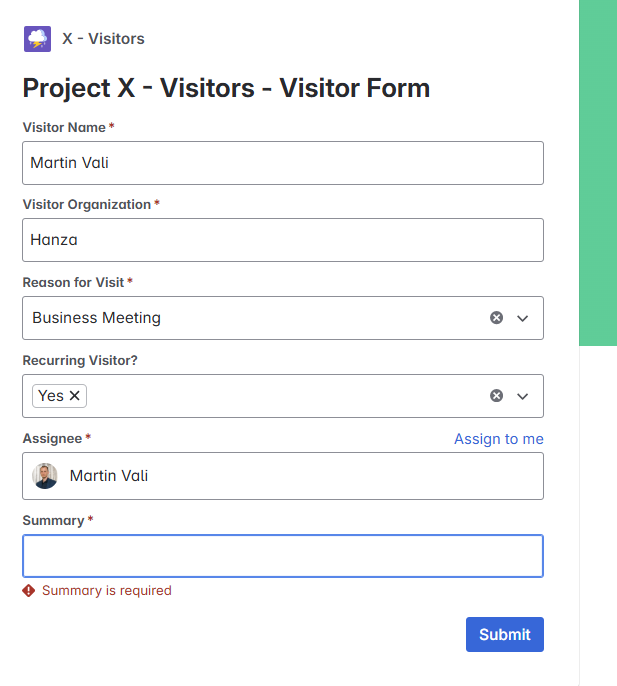This screenshot has width=617, height=686.
Task: Clear all Recurring Visitor selections
Action: click(496, 396)
